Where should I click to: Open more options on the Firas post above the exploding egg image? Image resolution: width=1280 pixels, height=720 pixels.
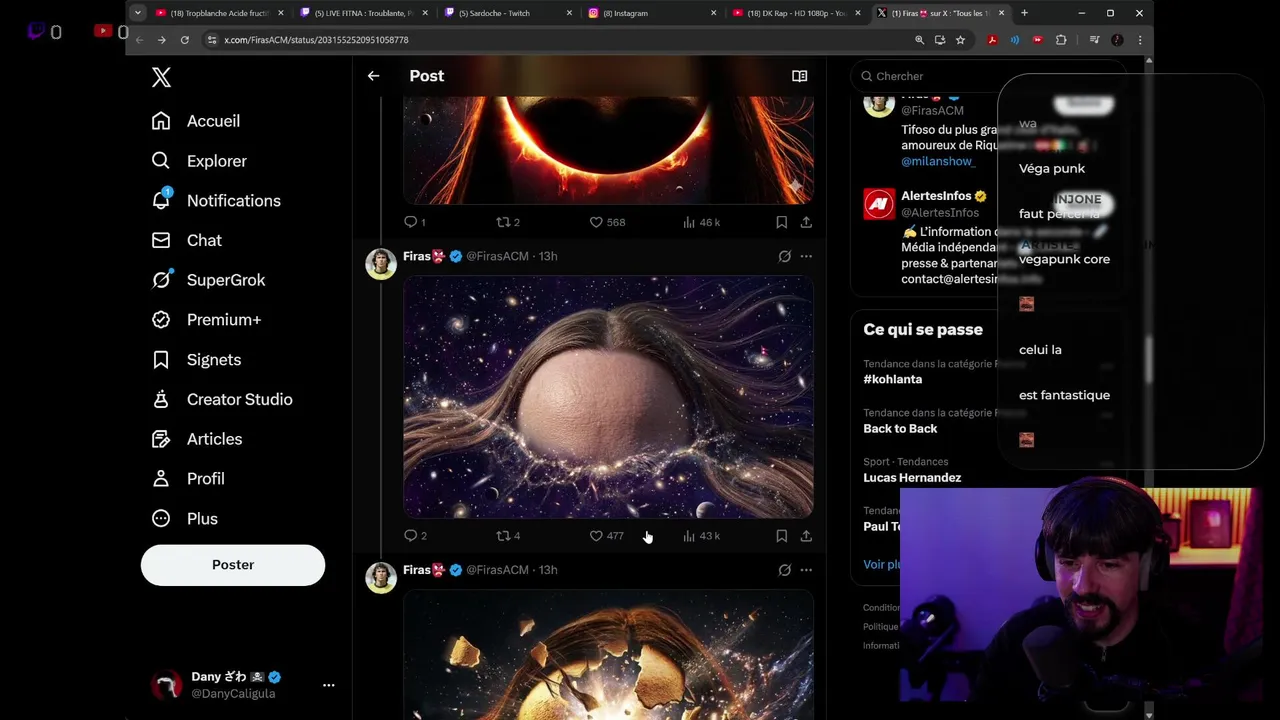pos(806,570)
